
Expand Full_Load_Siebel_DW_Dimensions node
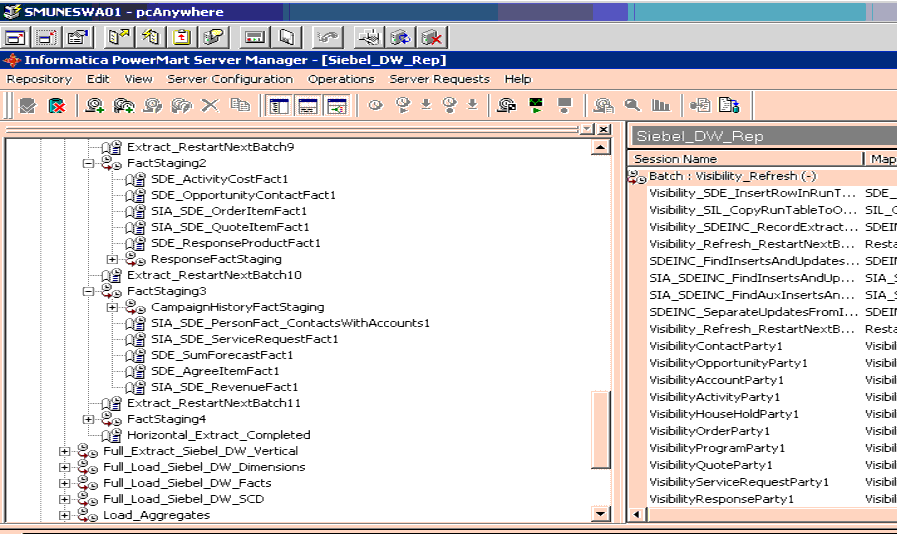(64, 468)
